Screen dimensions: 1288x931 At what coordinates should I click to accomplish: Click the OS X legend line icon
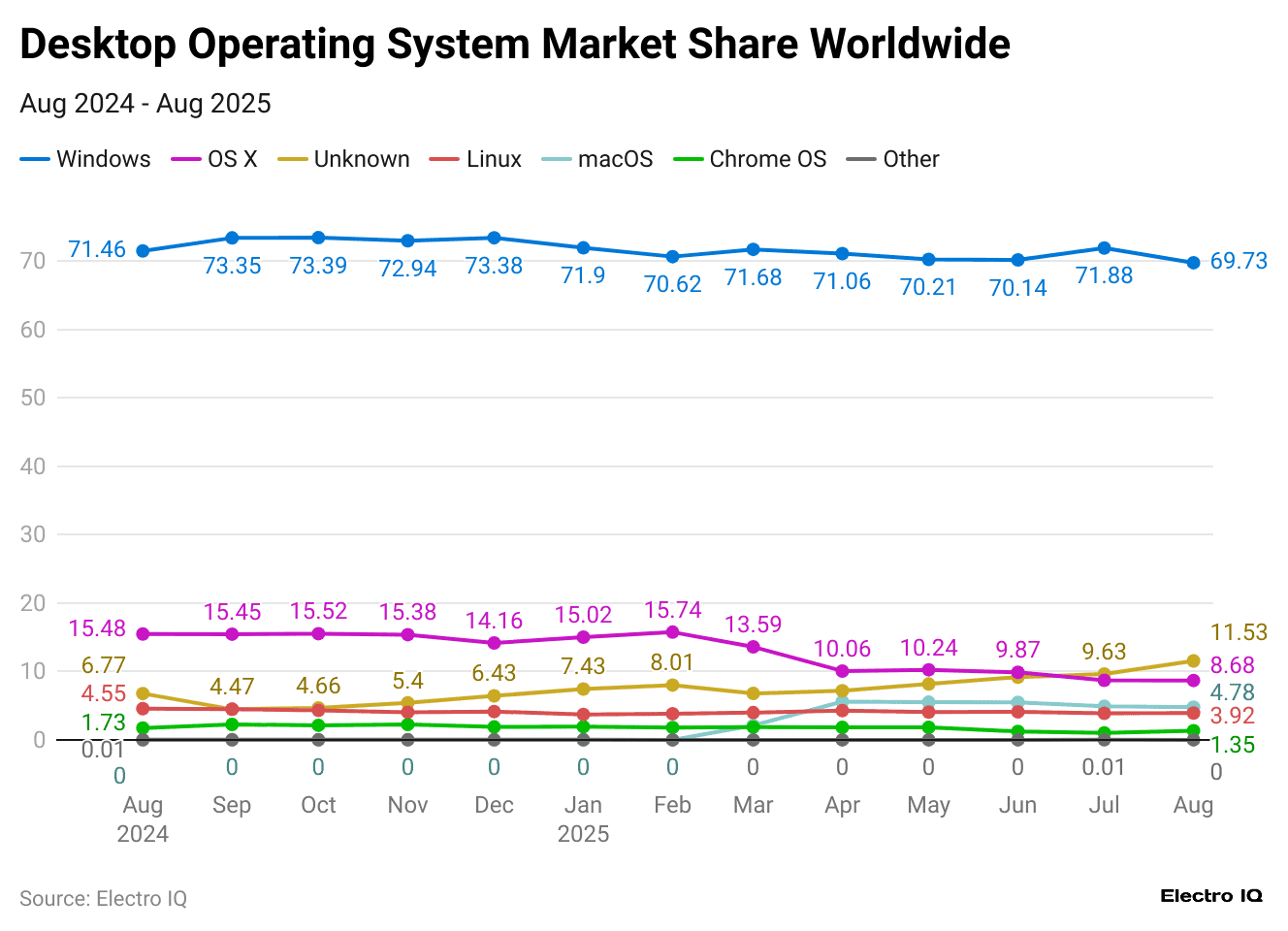[x=184, y=158]
